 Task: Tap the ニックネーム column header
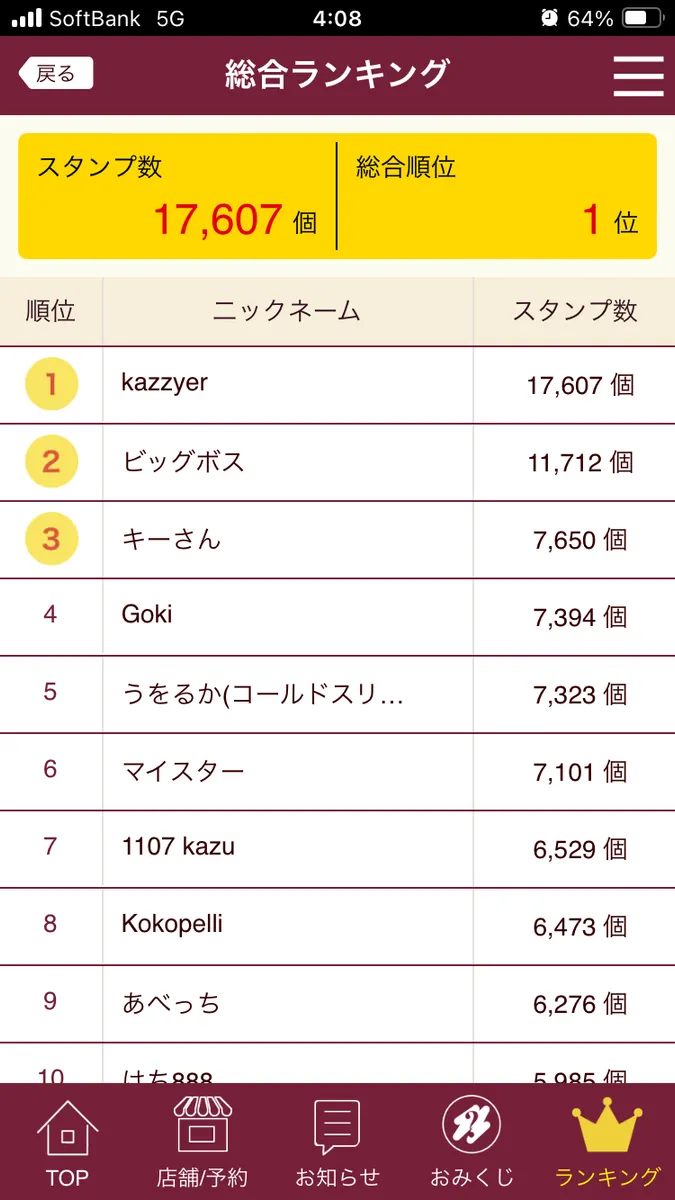286,311
